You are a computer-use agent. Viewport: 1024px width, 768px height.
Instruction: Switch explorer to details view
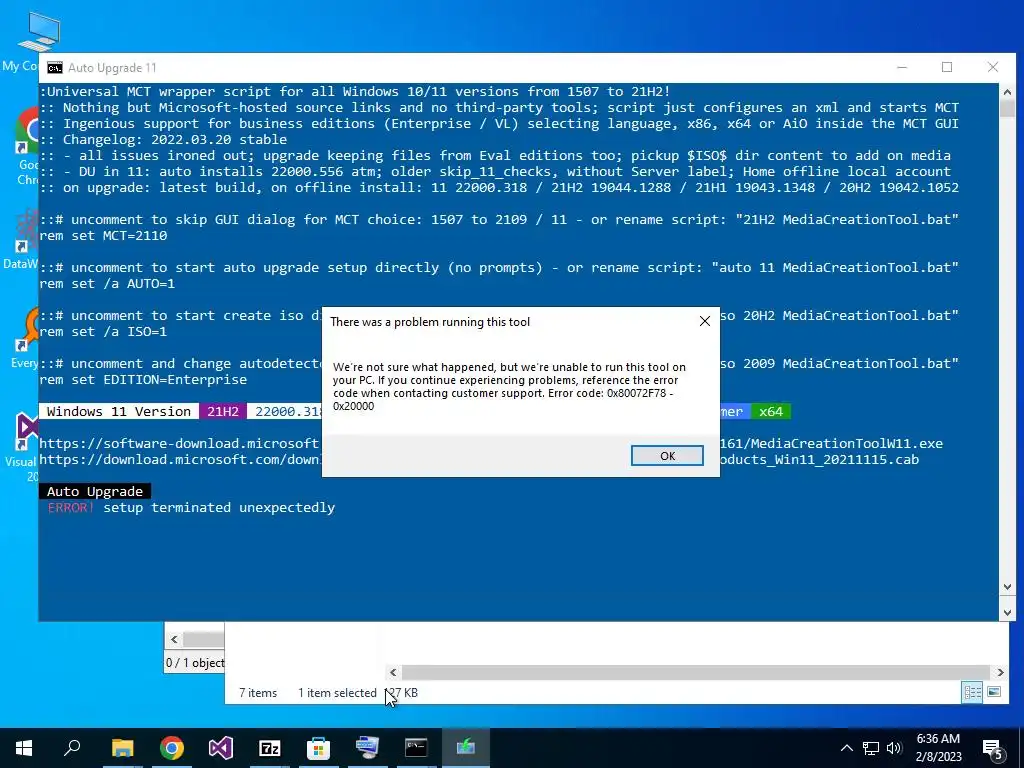point(972,692)
